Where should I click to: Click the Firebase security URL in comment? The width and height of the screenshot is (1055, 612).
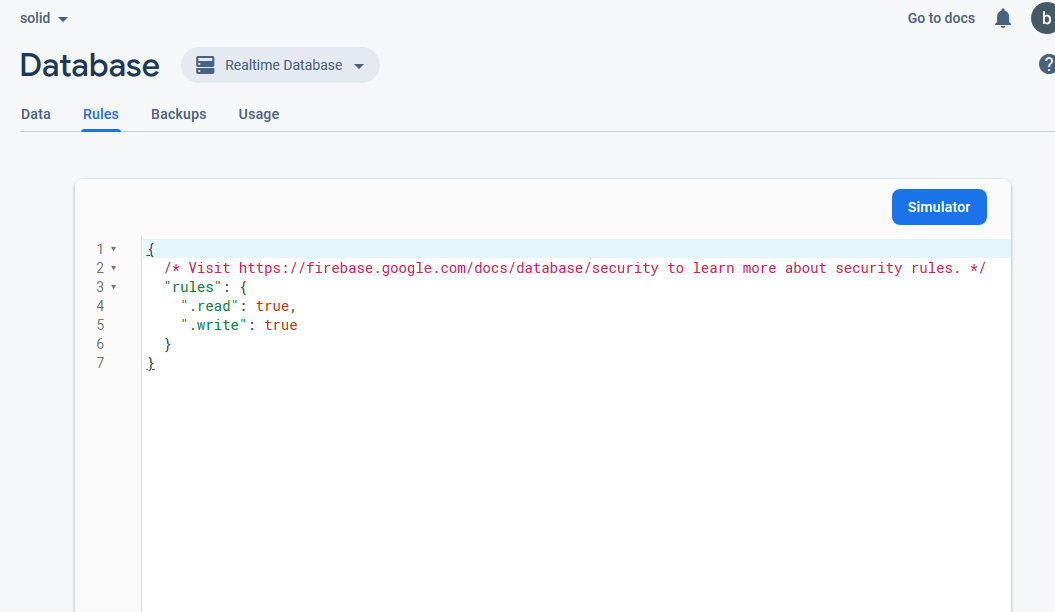coord(450,268)
